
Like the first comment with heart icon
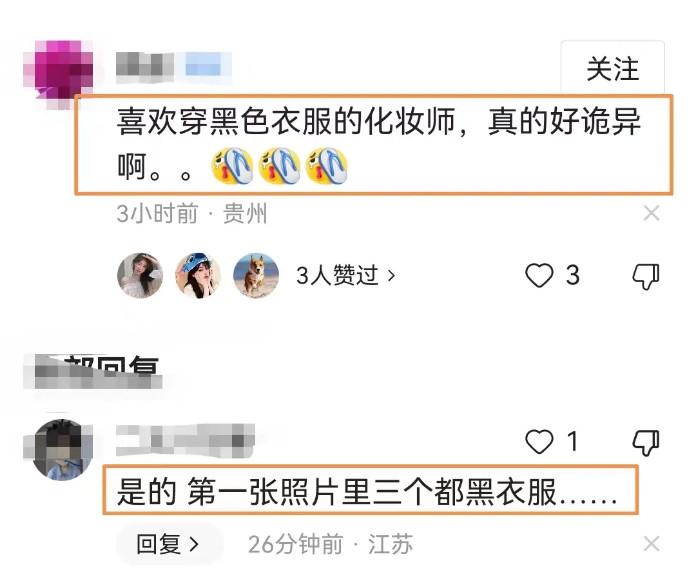point(539,275)
